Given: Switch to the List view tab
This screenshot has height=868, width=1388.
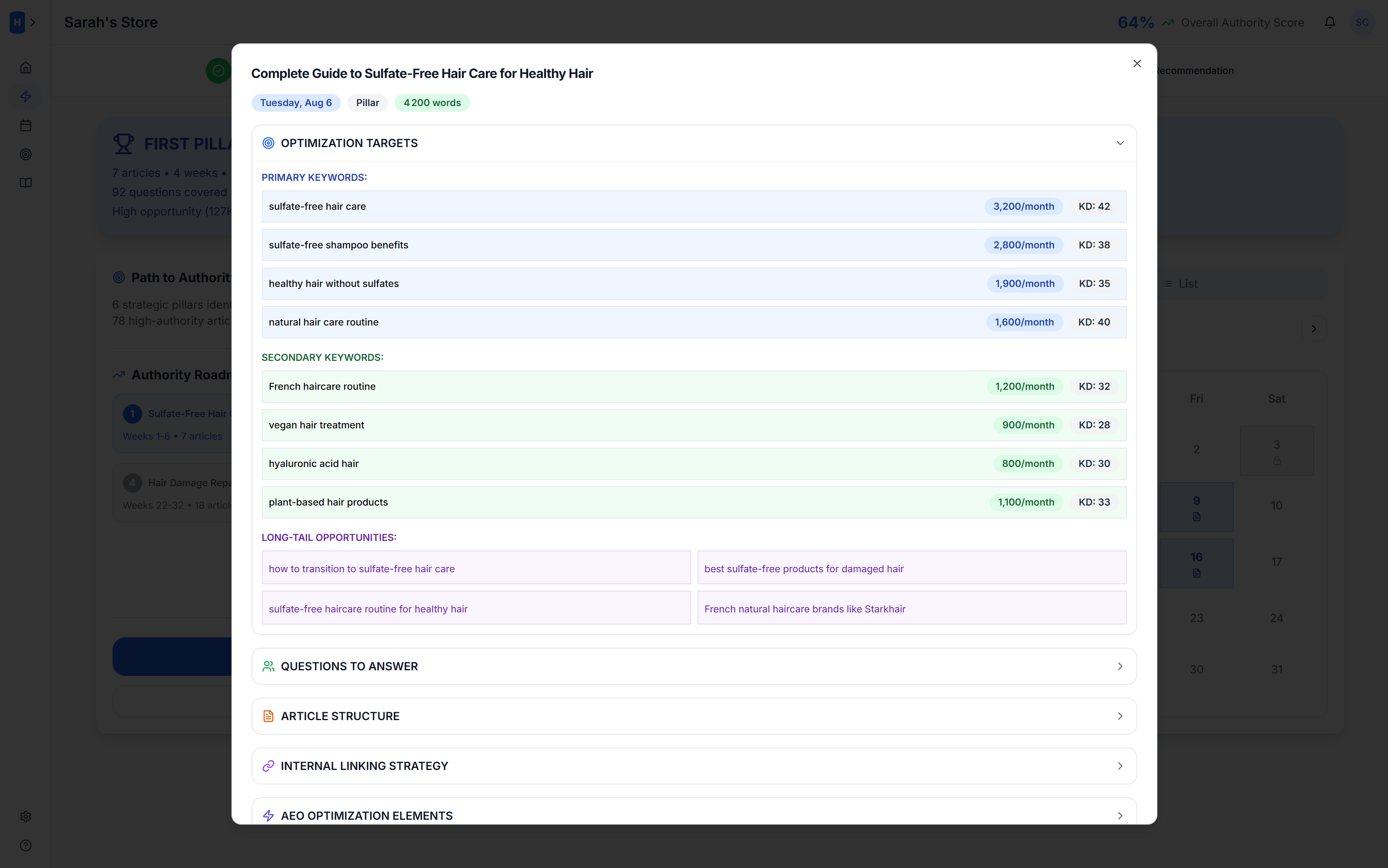Looking at the screenshot, I should click(1181, 284).
